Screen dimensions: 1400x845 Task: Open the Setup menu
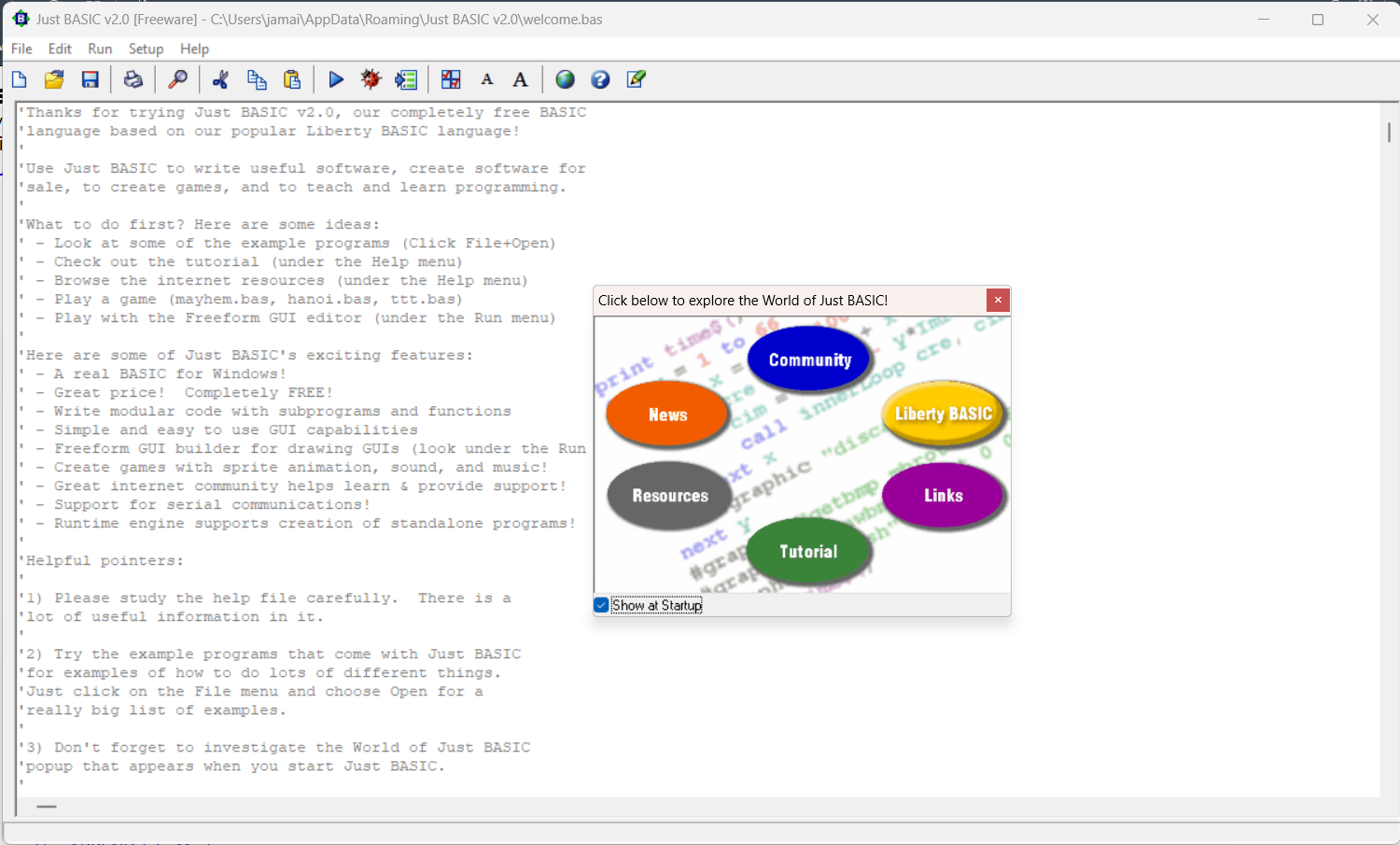click(146, 49)
